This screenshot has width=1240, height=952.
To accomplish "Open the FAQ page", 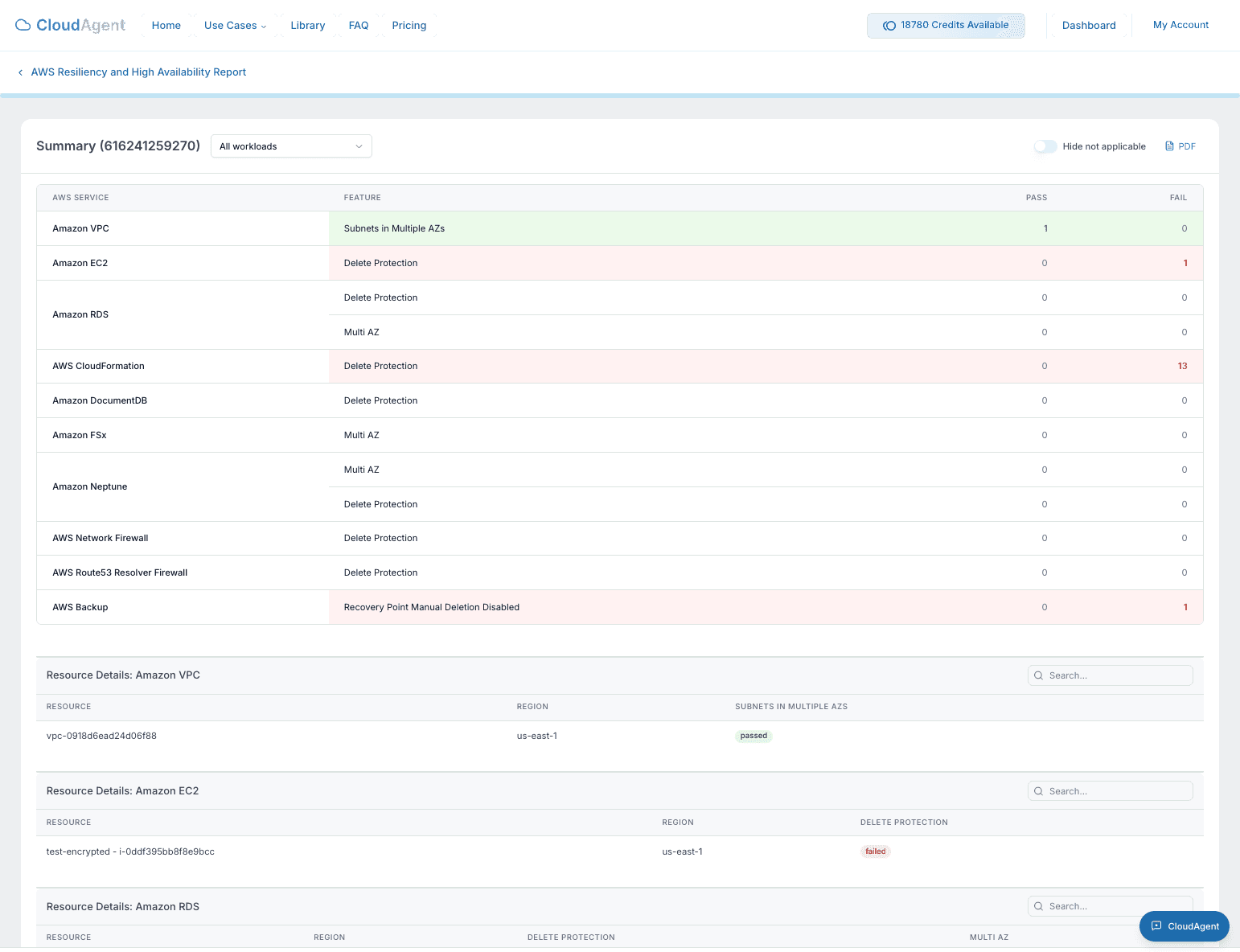I will pos(359,26).
